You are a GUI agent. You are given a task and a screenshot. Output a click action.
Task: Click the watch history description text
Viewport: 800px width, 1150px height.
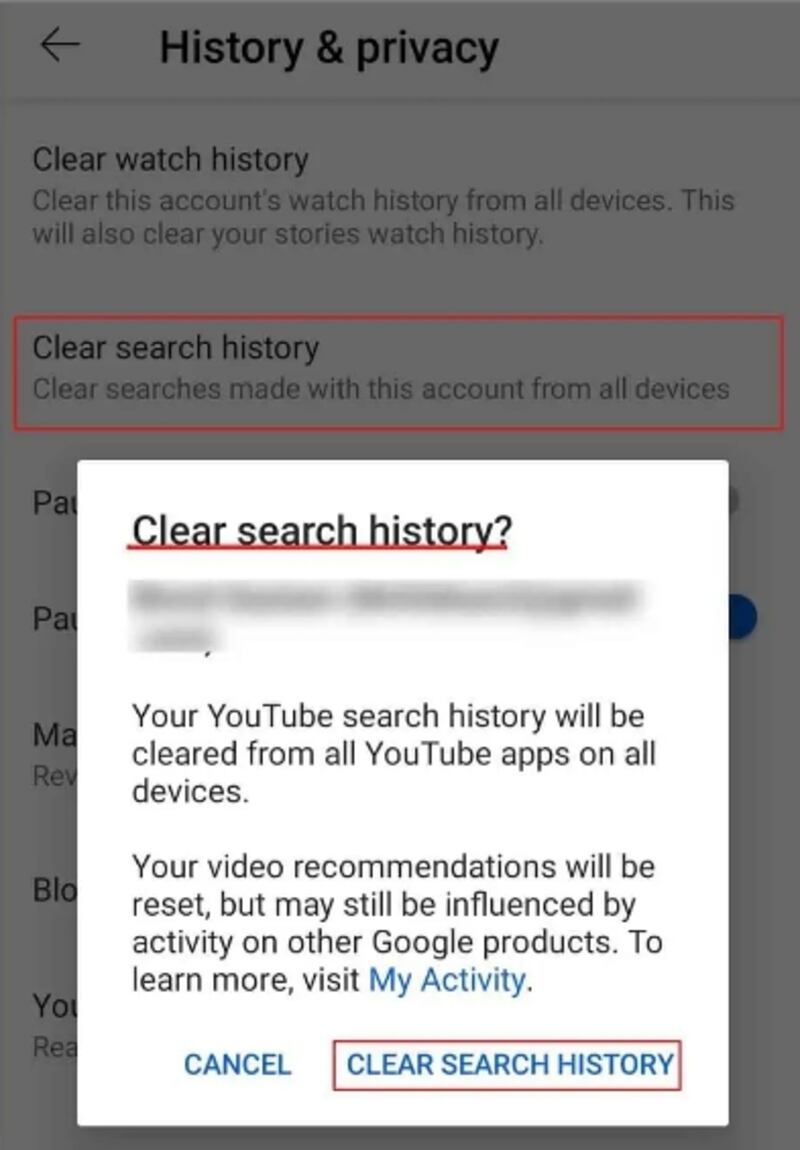383,217
